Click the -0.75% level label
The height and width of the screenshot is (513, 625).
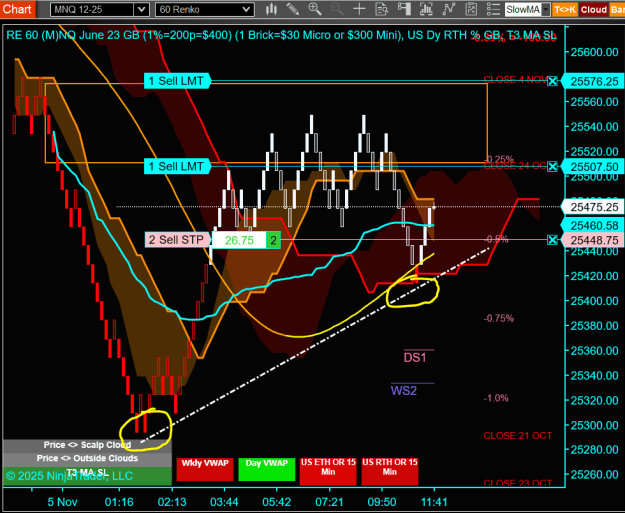click(x=499, y=318)
